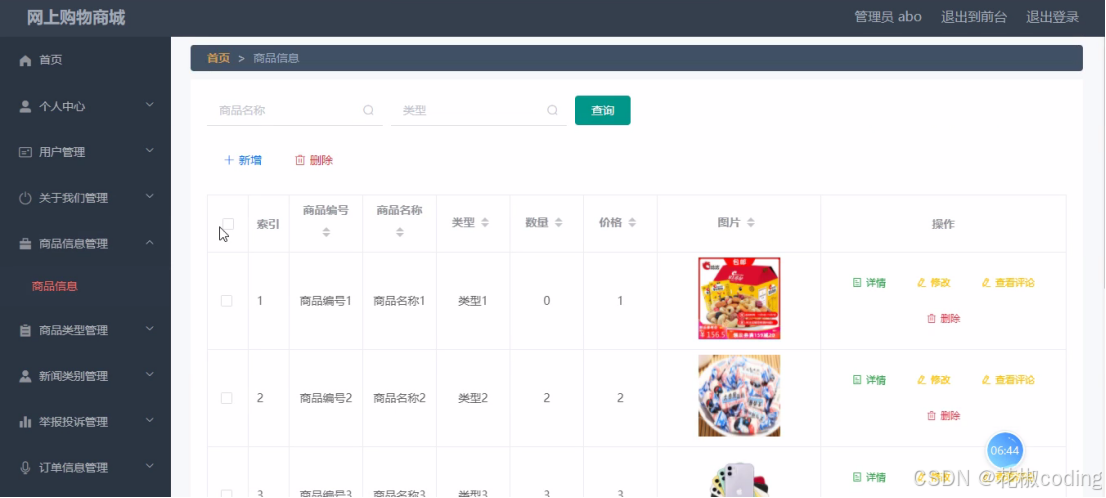Click 删除 for 商品名称1 row
This screenshot has height=498, width=1106.
(x=943, y=318)
